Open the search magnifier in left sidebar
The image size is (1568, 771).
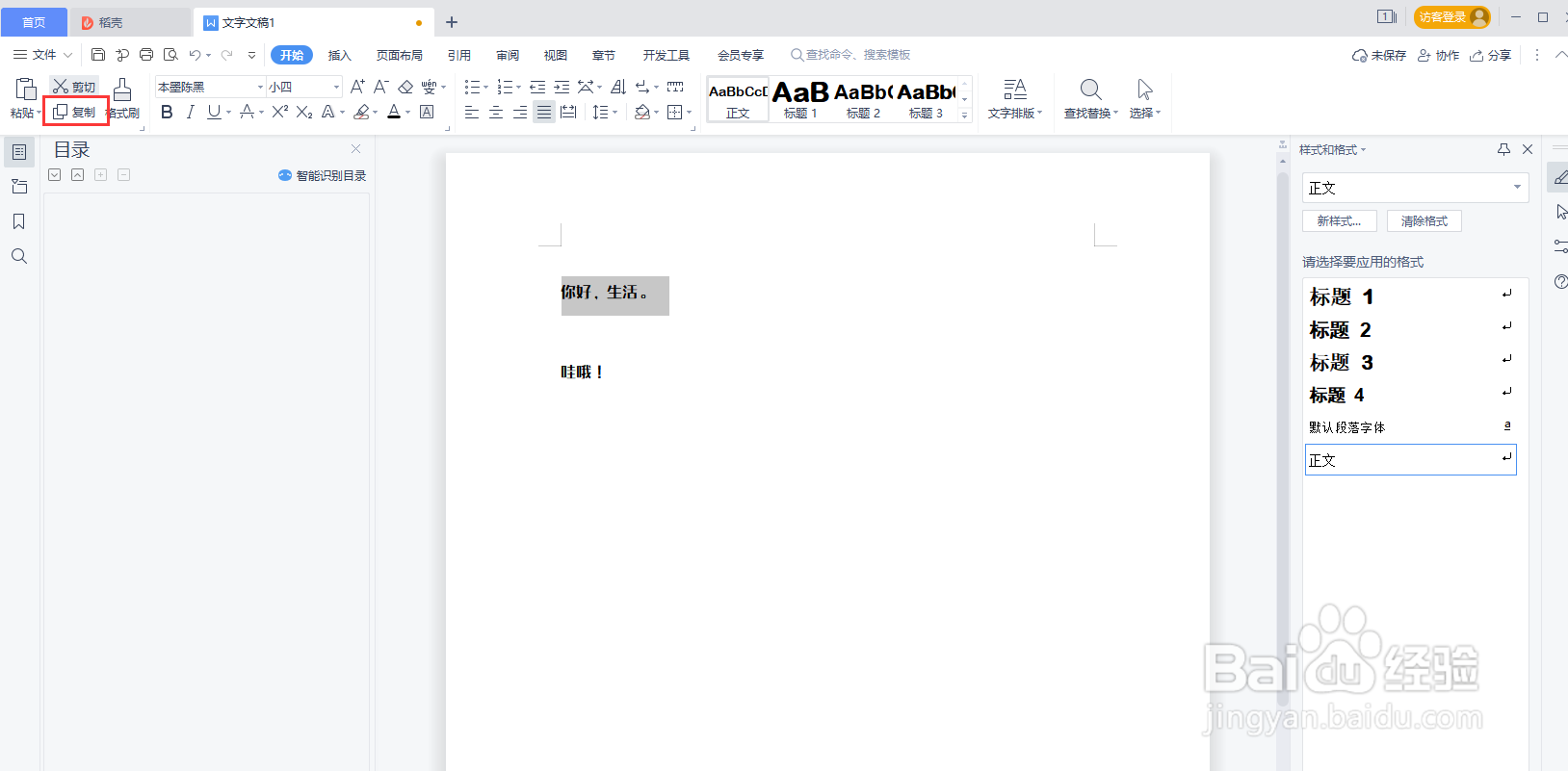[x=19, y=256]
